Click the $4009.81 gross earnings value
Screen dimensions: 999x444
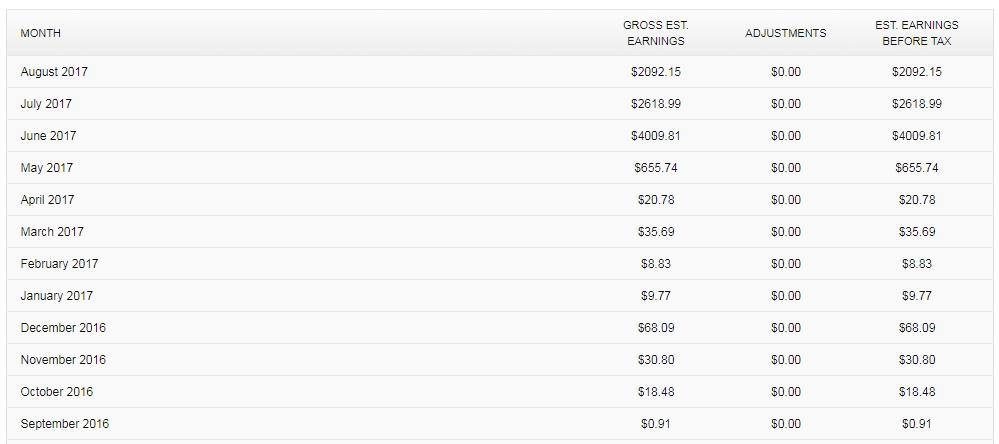(x=656, y=136)
